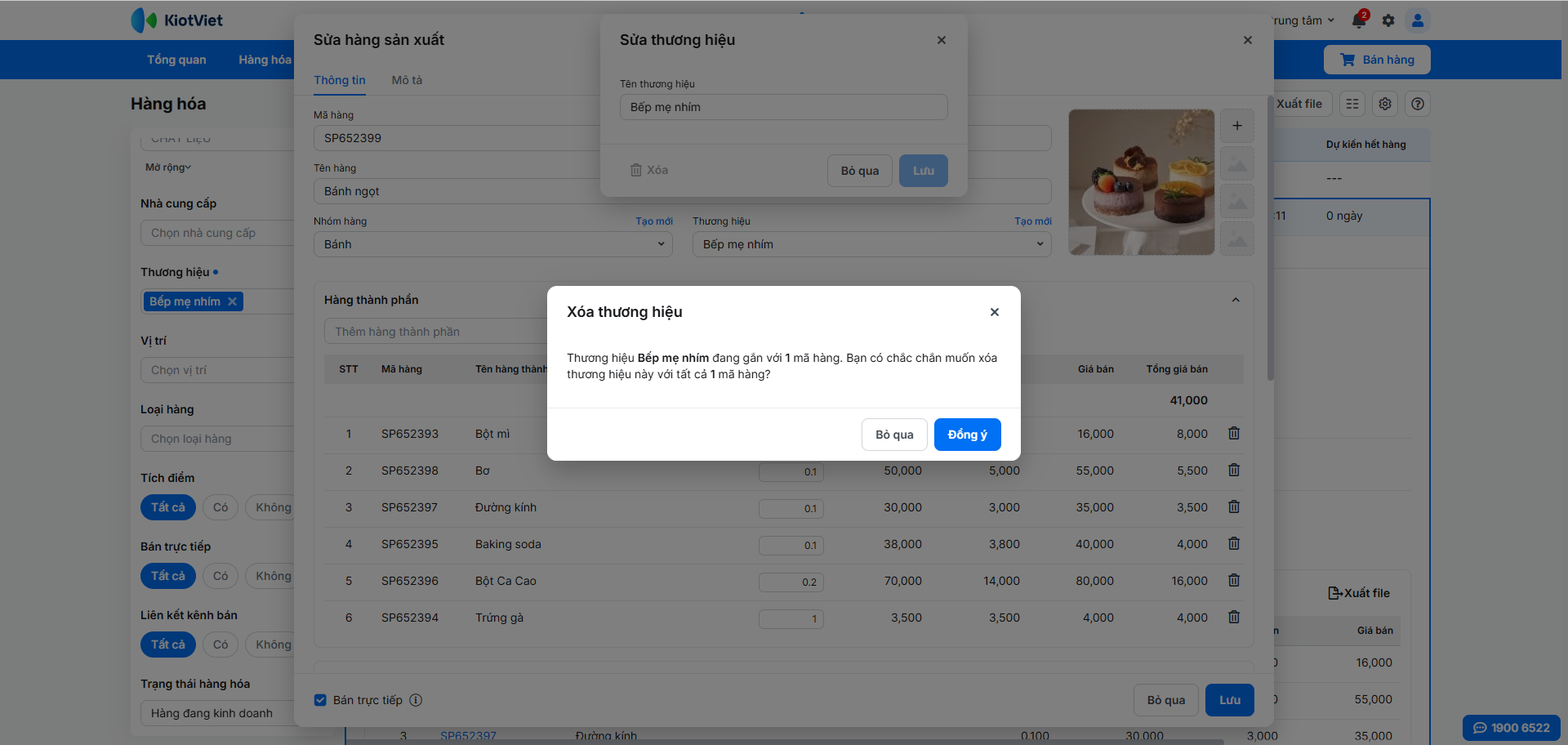Open the Tổng quan menu

point(176,60)
